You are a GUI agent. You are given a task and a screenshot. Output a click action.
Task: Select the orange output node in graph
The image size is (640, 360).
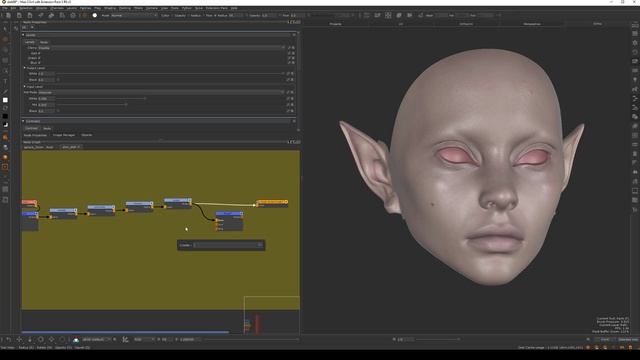coord(272,203)
